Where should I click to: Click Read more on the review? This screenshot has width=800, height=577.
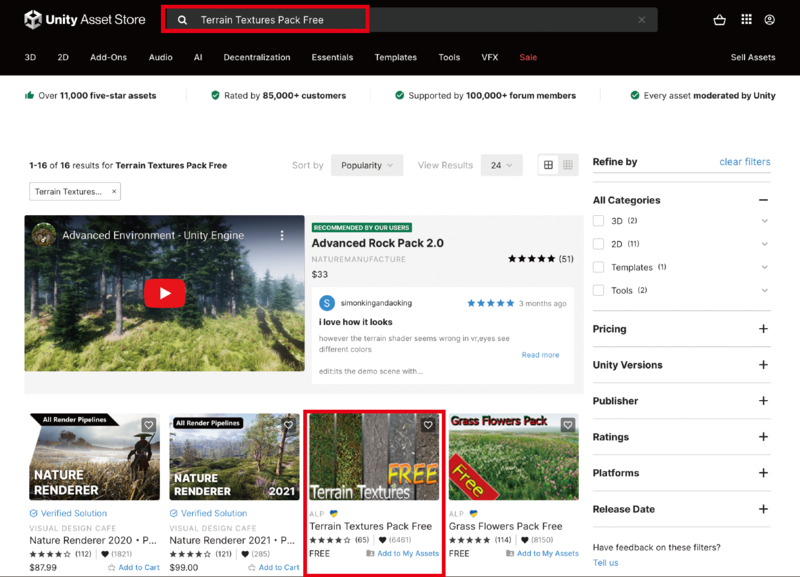540,355
